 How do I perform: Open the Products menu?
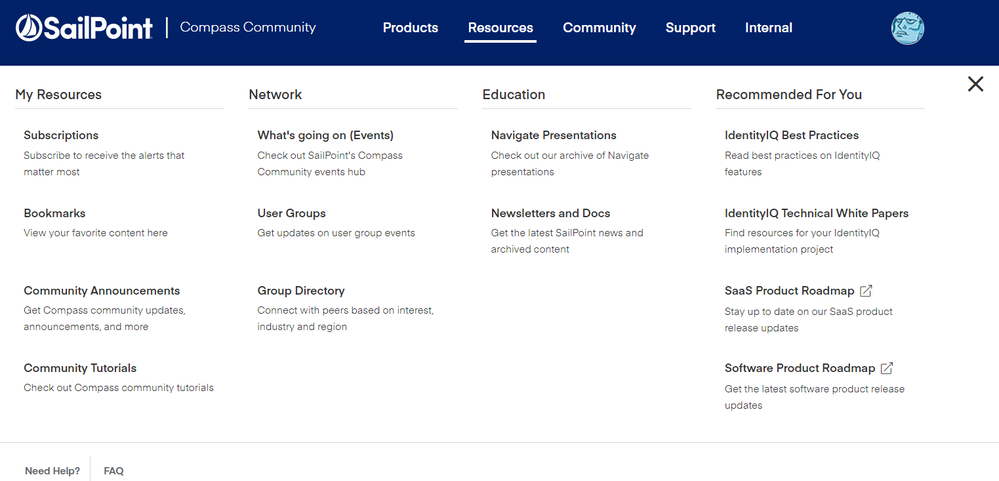(410, 28)
